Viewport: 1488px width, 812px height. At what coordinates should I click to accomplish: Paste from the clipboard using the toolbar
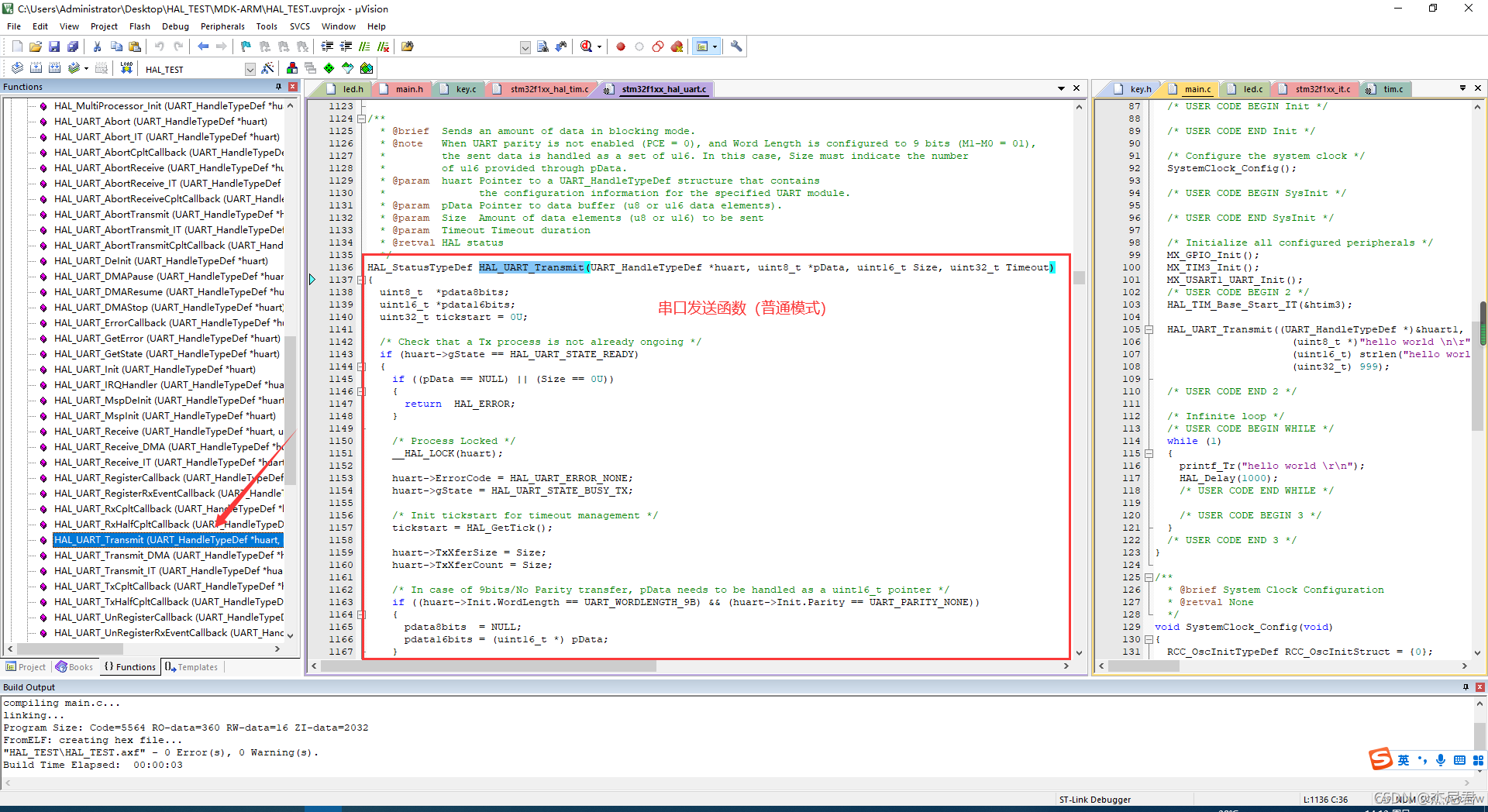click(x=134, y=46)
